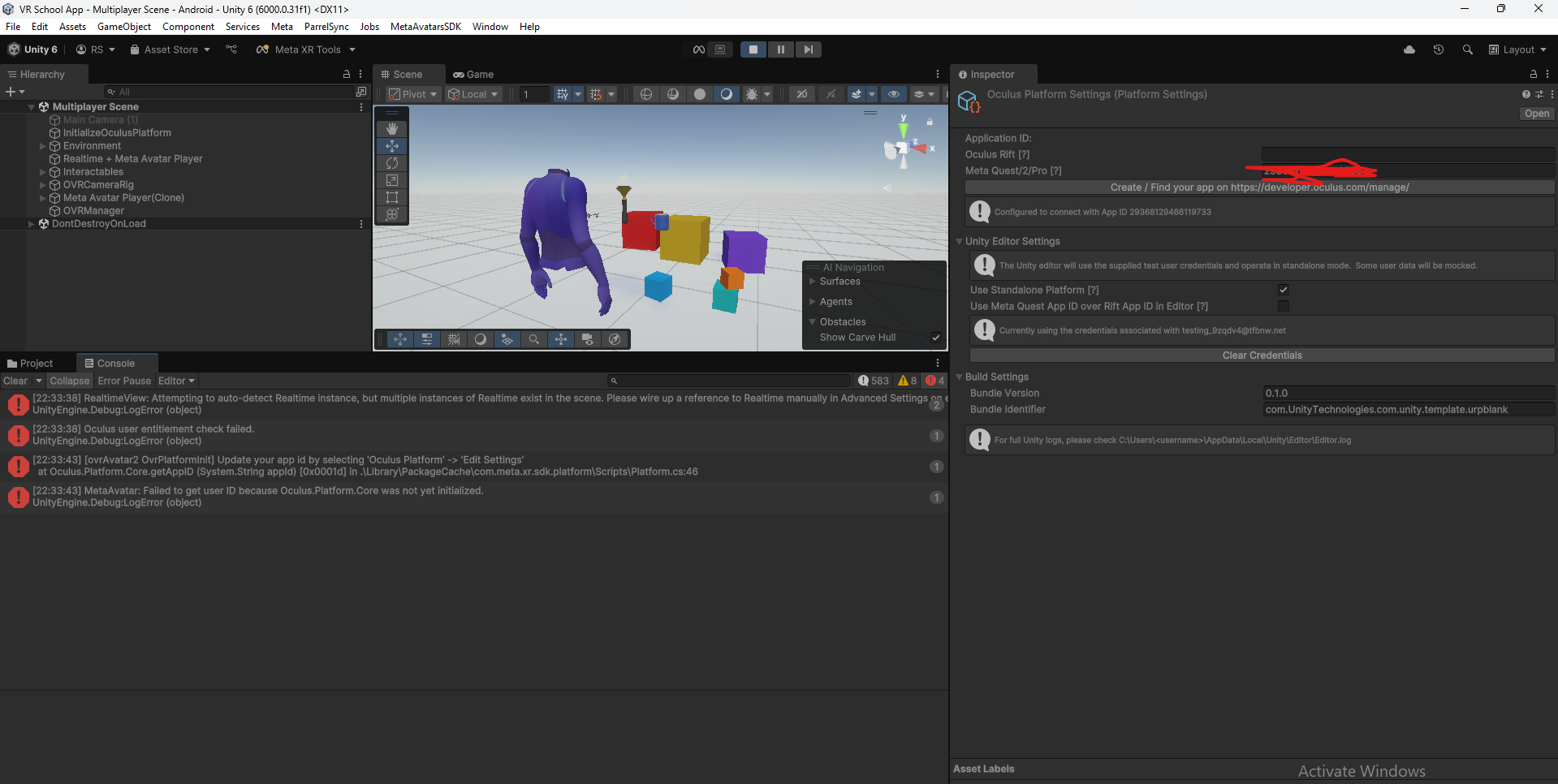Select the Rotate tool in the Scene toolbar
Viewport: 1558px width, 784px height.
392,163
